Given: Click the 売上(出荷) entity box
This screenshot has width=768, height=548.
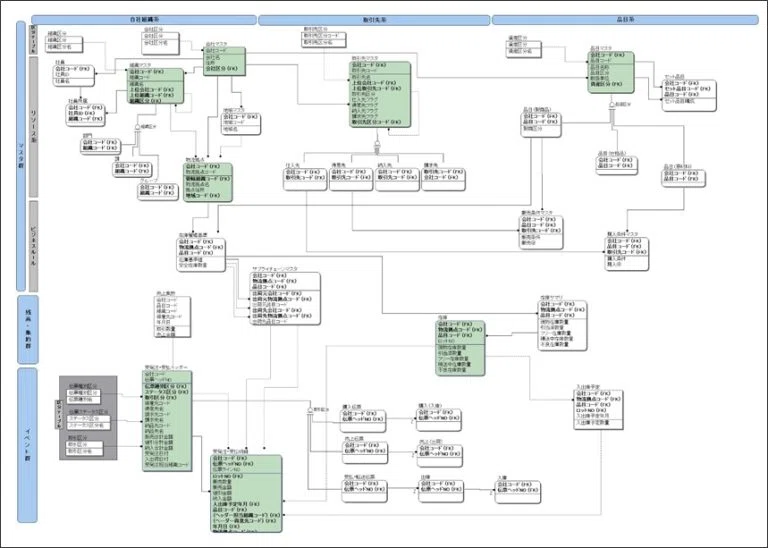Looking at the screenshot, I should [x=440, y=455].
